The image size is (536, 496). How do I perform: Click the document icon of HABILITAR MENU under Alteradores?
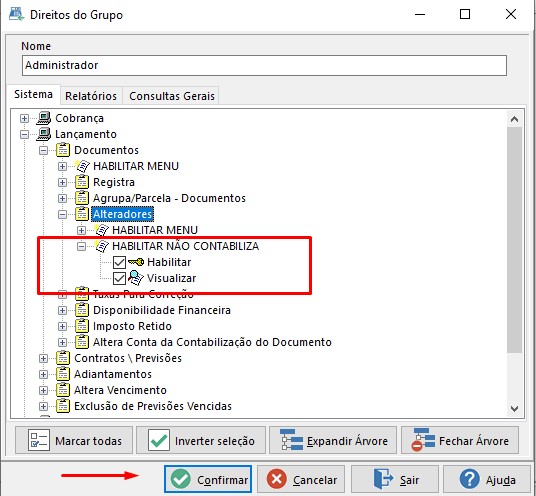[102, 230]
